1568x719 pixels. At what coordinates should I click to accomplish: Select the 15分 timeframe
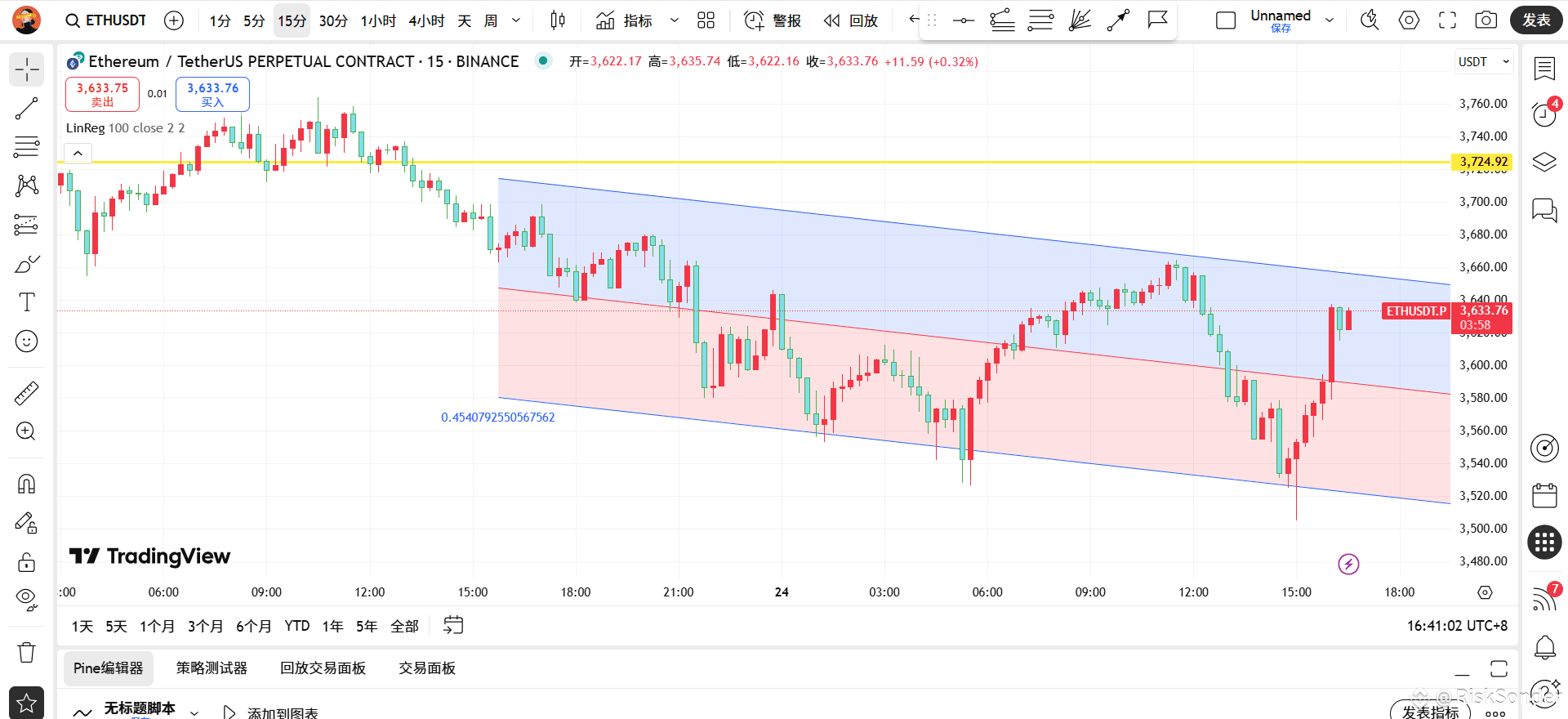tap(292, 20)
